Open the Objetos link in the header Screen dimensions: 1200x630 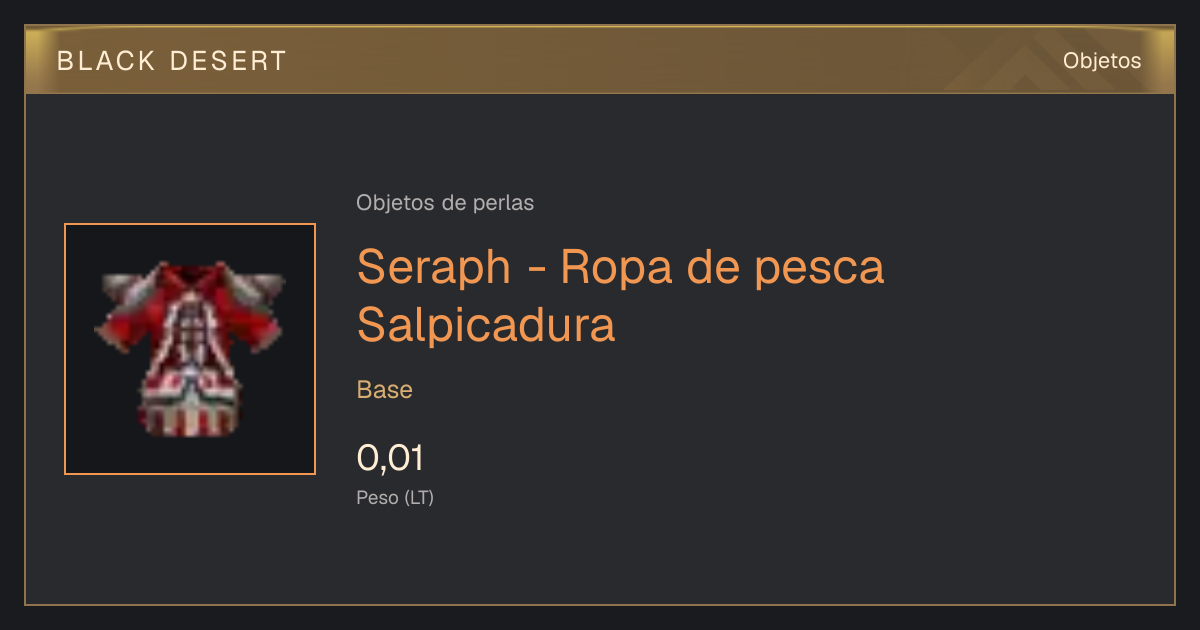[1102, 60]
